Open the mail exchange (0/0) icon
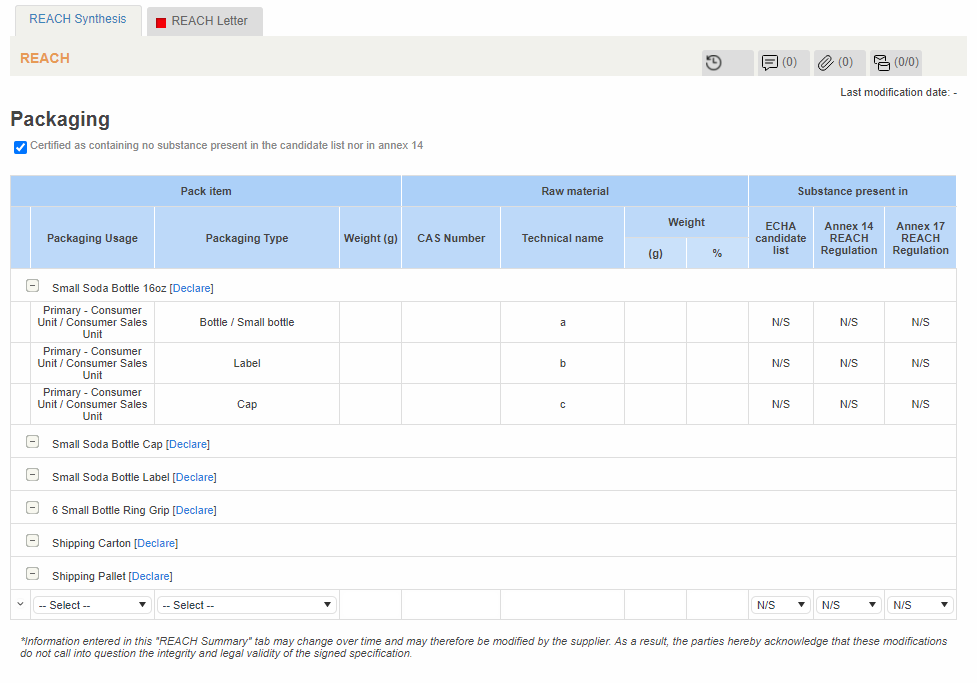Screen dimensions: 977x683 pos(889,62)
